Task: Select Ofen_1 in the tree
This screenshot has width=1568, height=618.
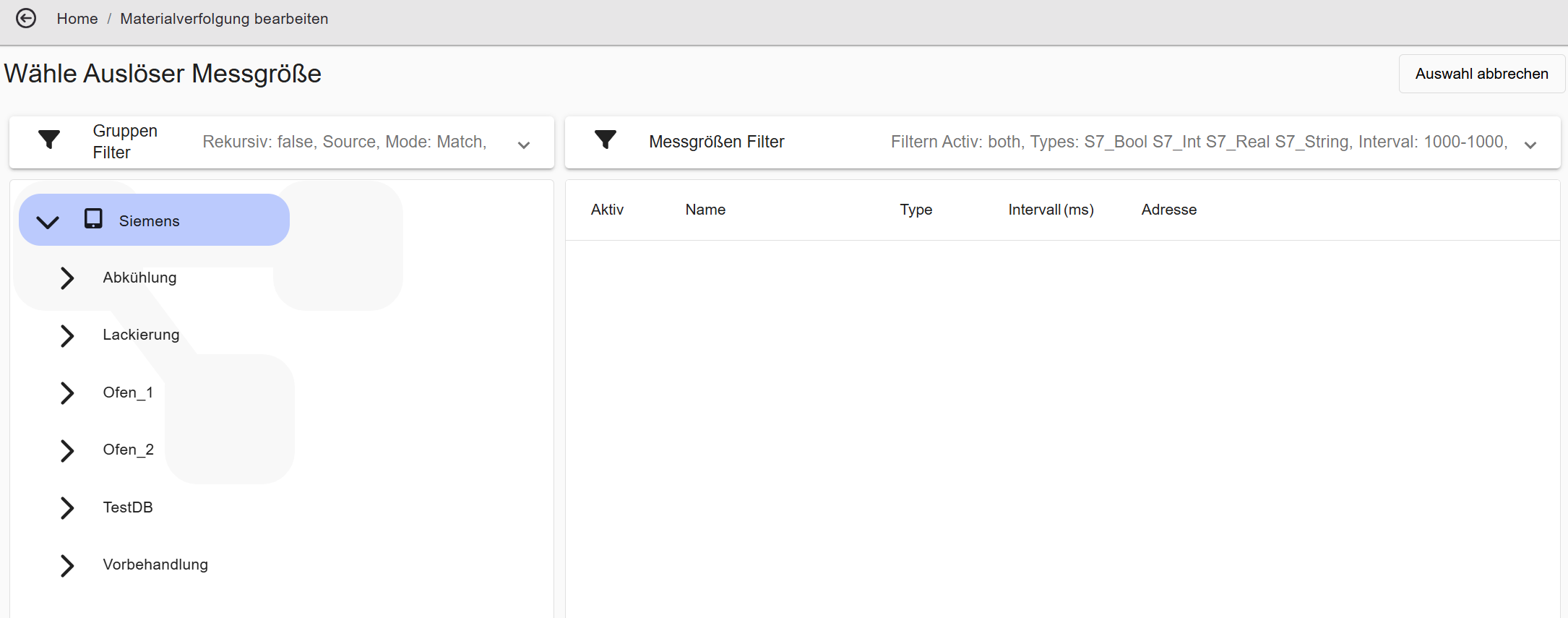Action: click(x=128, y=392)
